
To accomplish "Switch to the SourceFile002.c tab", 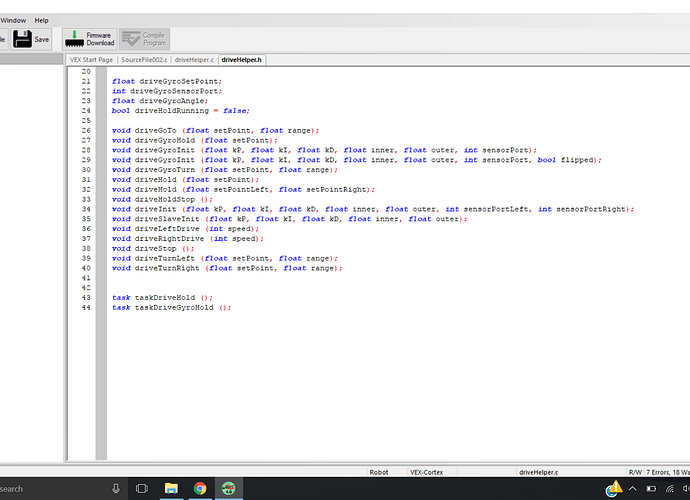I will point(144,60).
